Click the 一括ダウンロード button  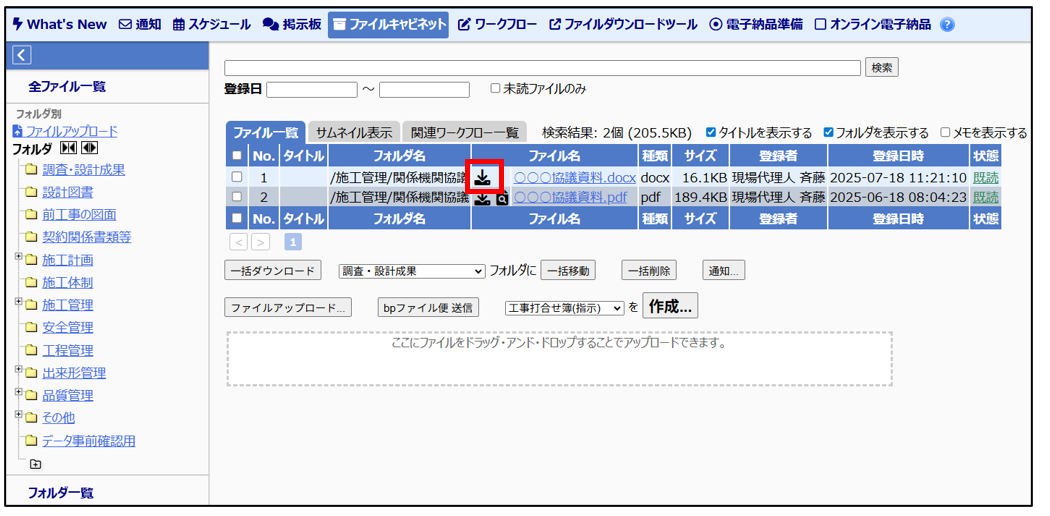pyautogui.click(x=272, y=271)
